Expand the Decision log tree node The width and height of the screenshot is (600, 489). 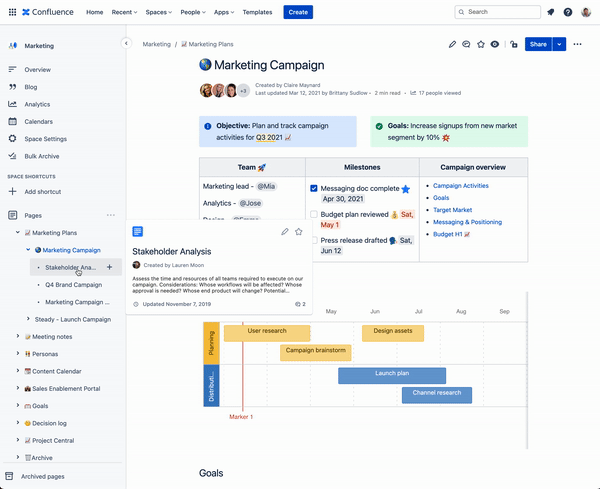click(x=18, y=422)
